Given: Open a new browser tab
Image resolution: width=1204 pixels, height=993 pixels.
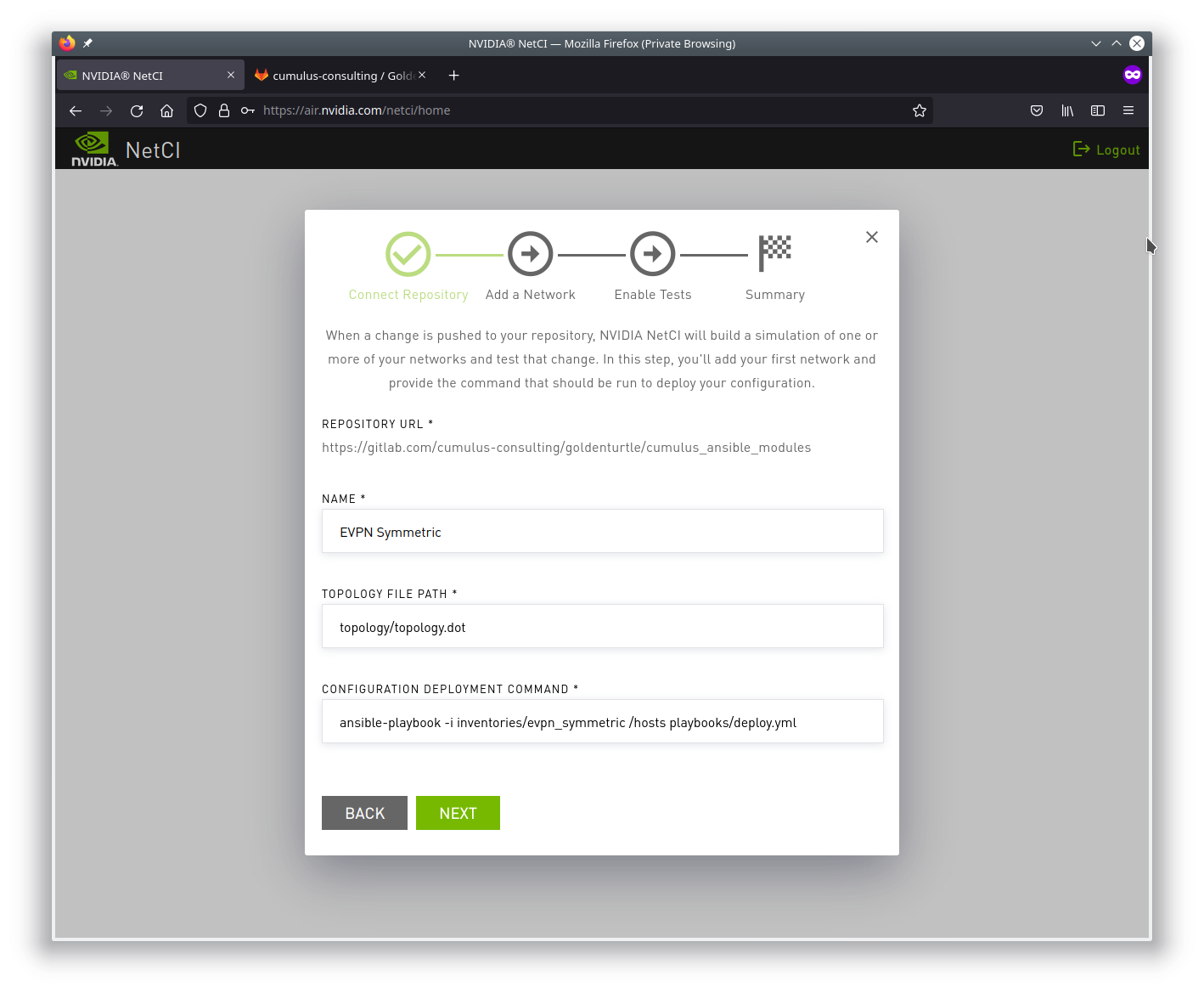Looking at the screenshot, I should (x=454, y=76).
